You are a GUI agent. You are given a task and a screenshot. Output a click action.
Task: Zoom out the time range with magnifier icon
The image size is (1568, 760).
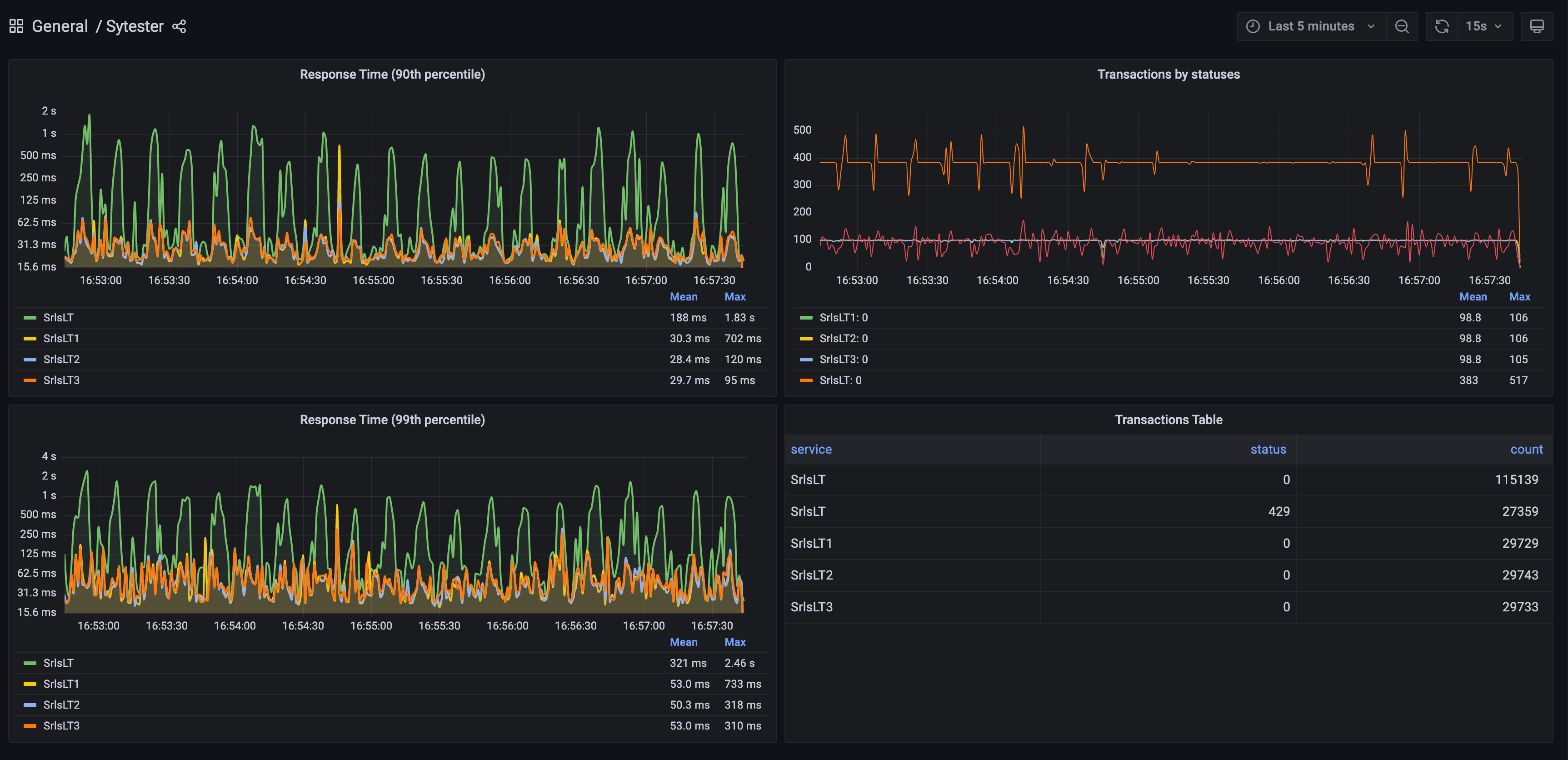[x=1402, y=26]
